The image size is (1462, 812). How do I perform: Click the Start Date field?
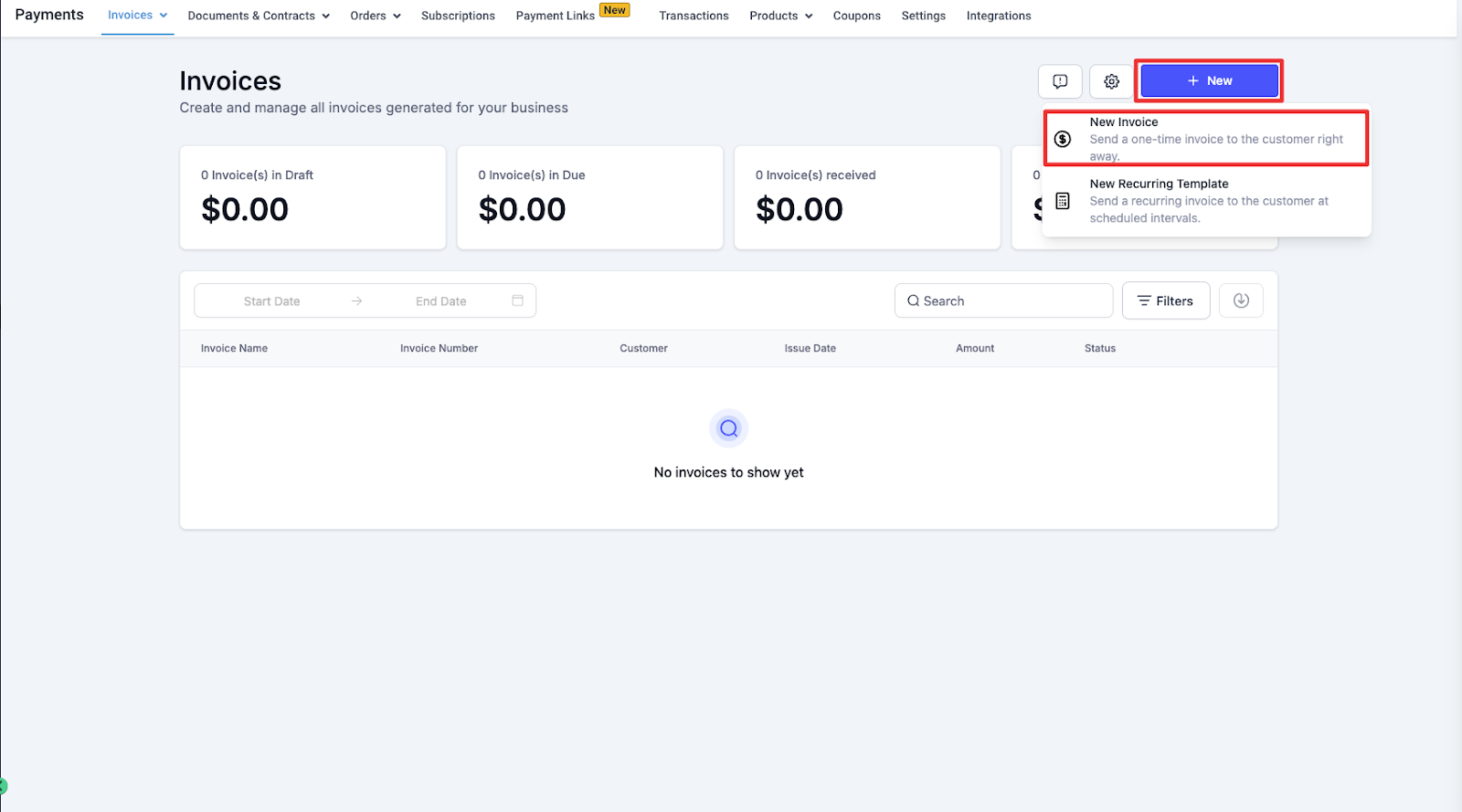[271, 301]
